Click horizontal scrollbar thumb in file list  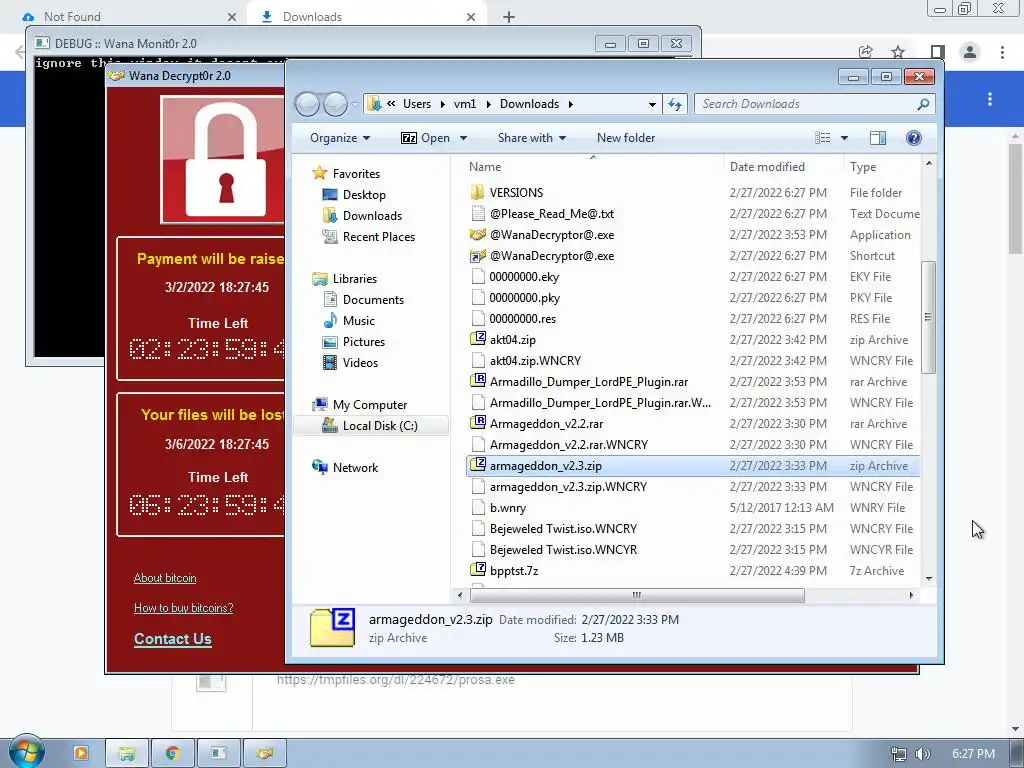(x=637, y=595)
